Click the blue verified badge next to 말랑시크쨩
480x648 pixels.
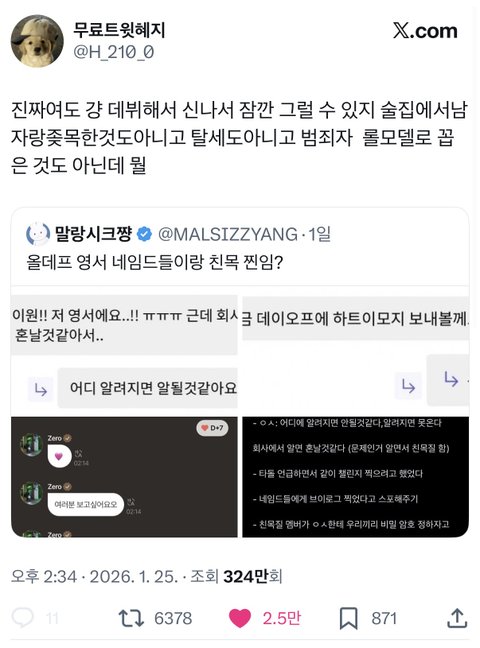click(144, 234)
